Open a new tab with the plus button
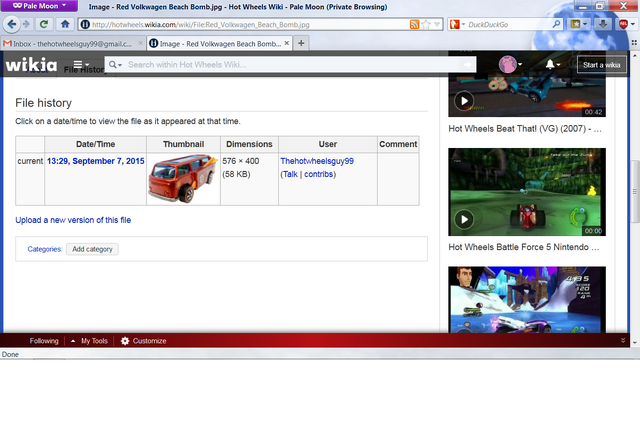The height and width of the screenshot is (444, 640). coord(301,43)
